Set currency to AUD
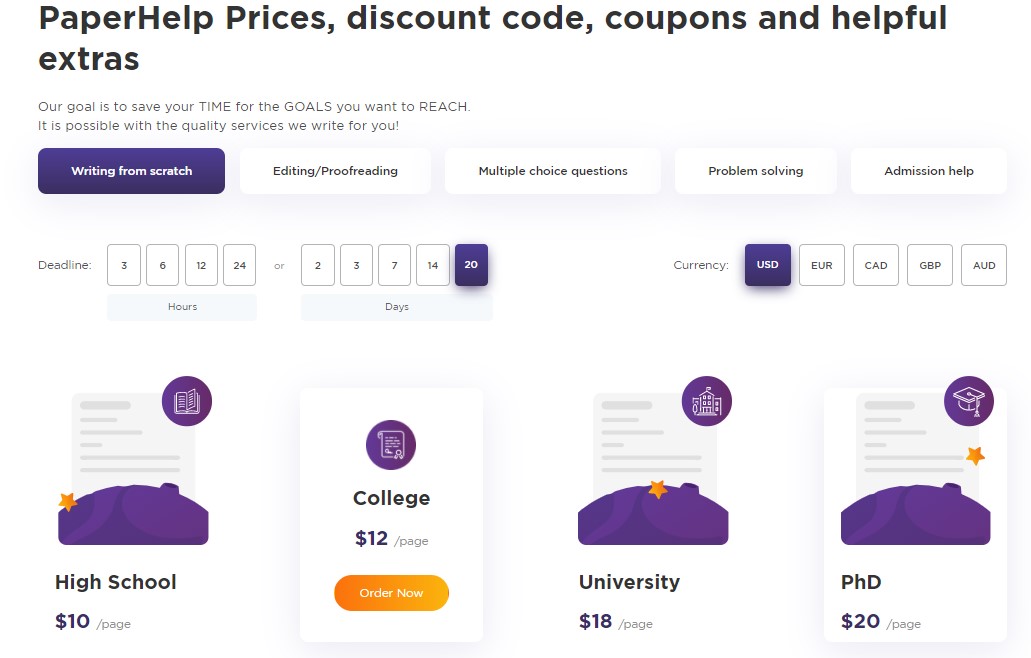1031x658 pixels. (984, 265)
